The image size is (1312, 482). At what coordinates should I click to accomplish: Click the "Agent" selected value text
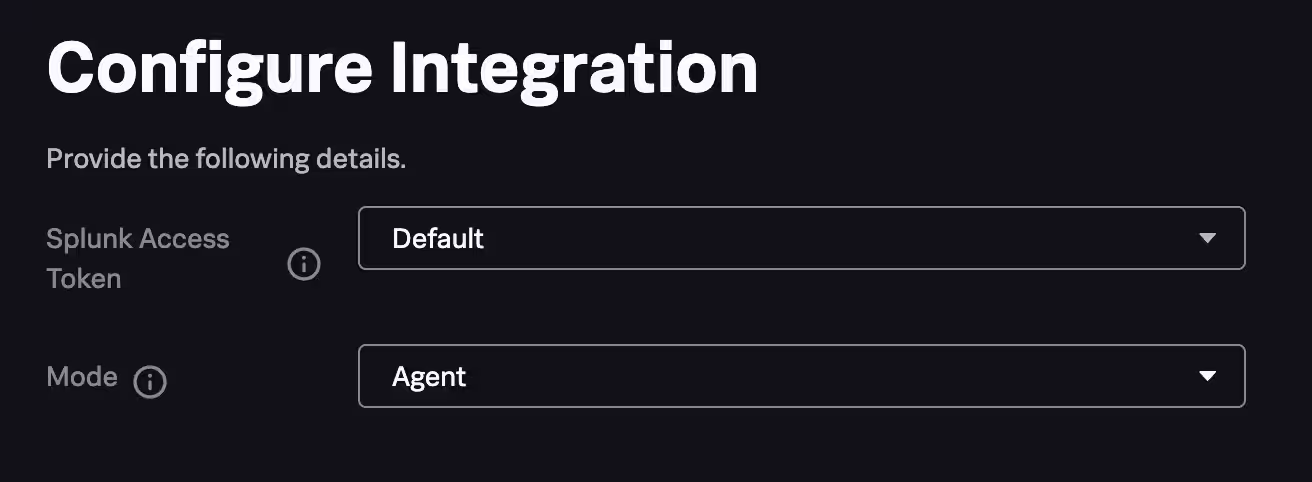pos(429,376)
